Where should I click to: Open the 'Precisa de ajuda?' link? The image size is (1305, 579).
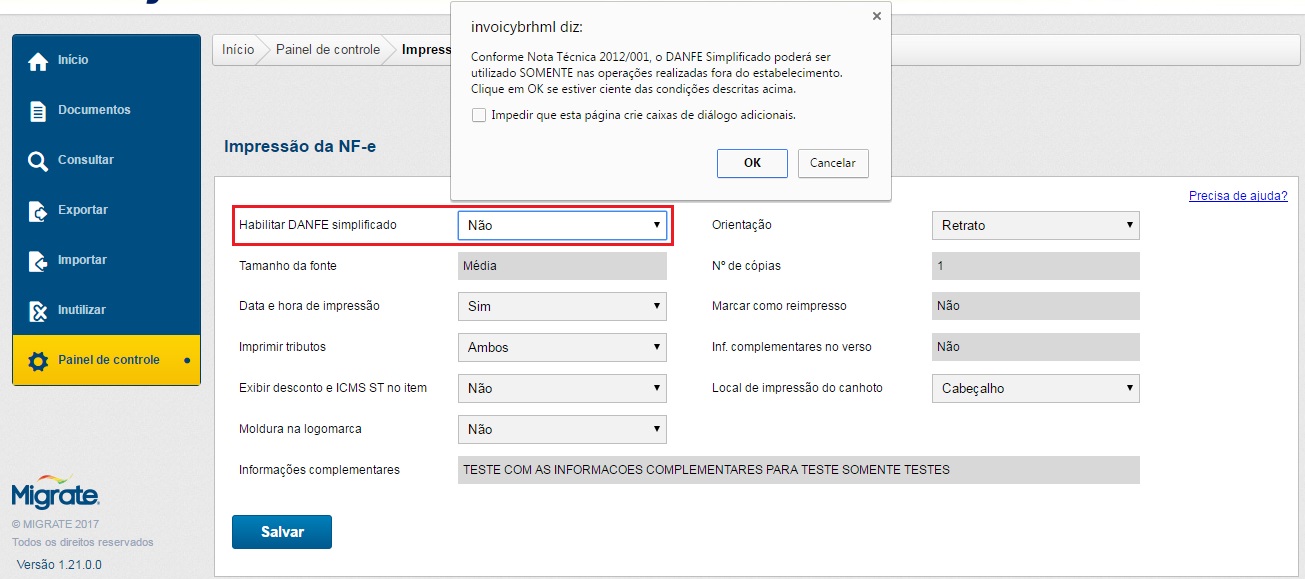coord(1237,196)
